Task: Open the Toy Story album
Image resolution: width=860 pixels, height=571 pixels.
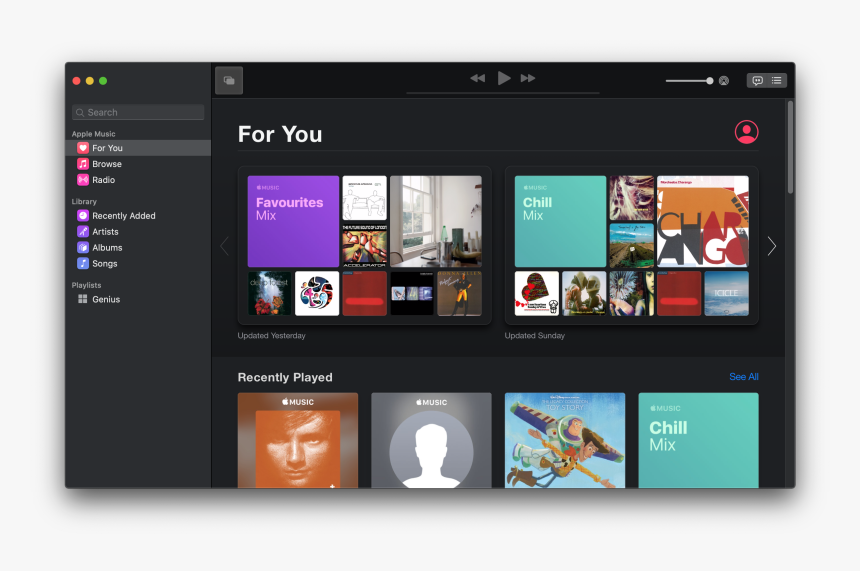Action: (x=565, y=440)
